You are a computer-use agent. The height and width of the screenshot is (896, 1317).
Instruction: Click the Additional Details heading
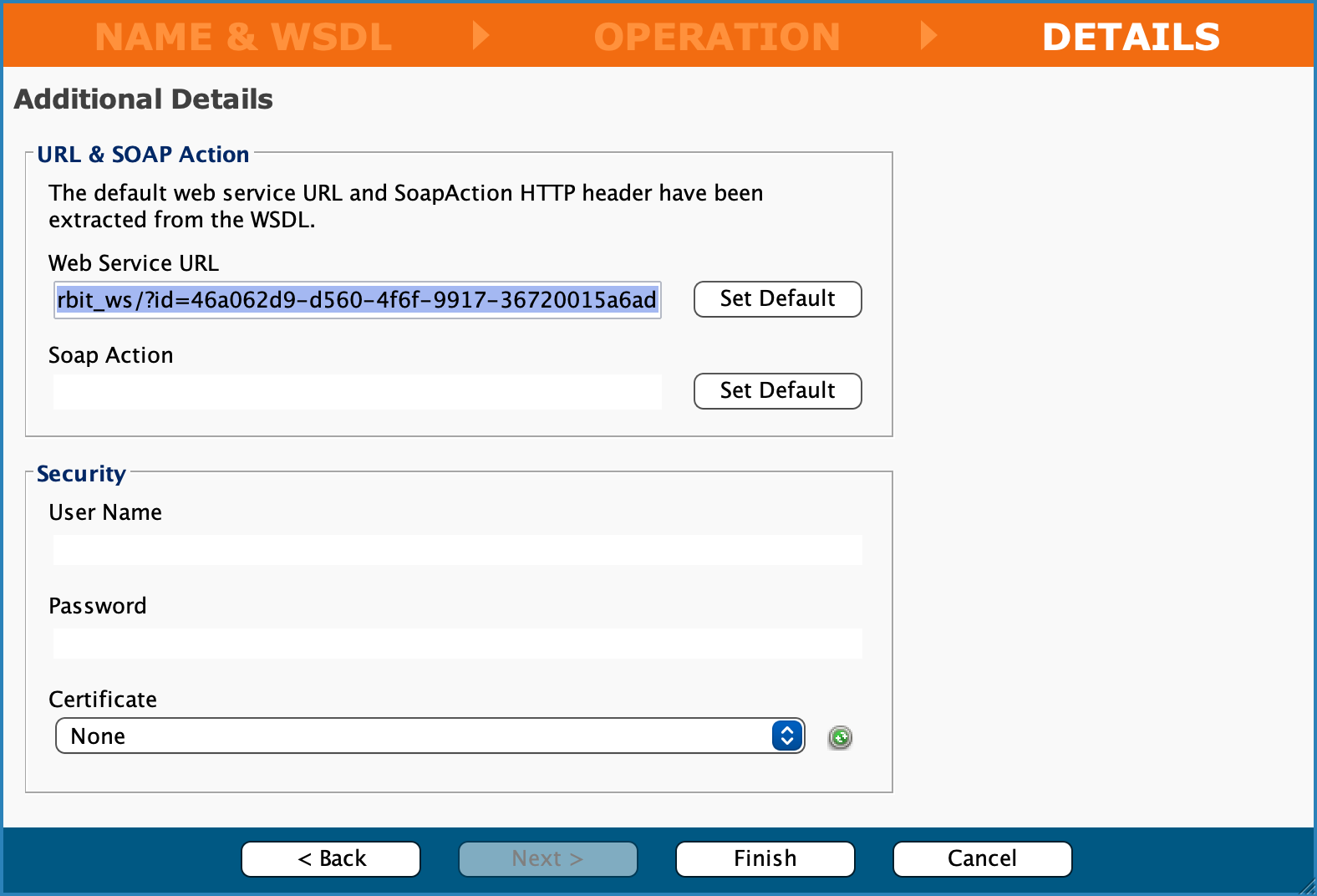[144, 99]
